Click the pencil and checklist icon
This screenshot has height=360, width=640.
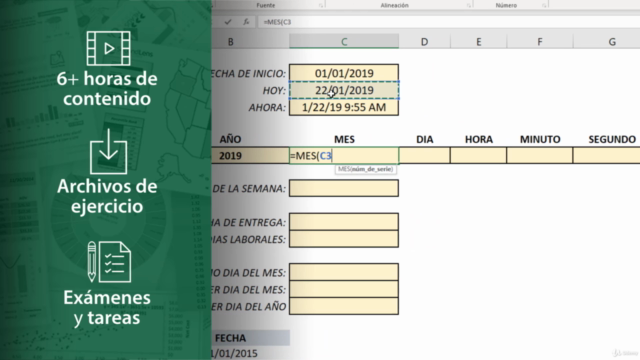[x=109, y=262]
